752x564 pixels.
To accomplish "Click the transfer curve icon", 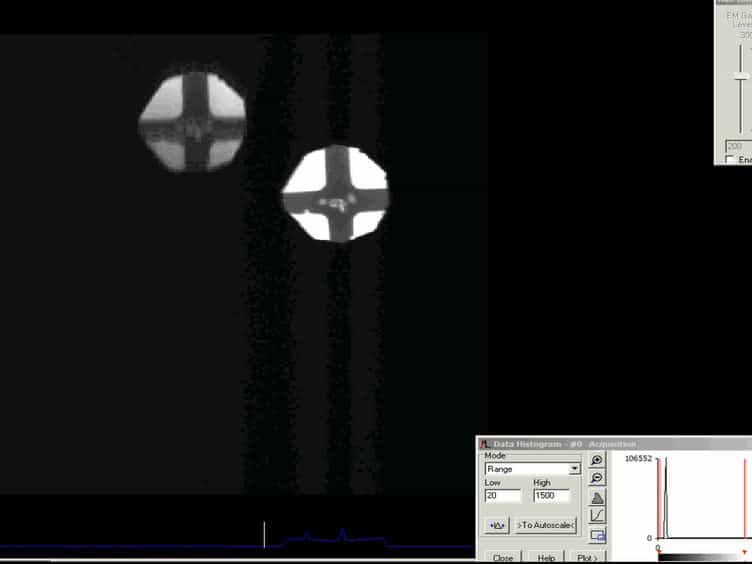I will pos(597,516).
